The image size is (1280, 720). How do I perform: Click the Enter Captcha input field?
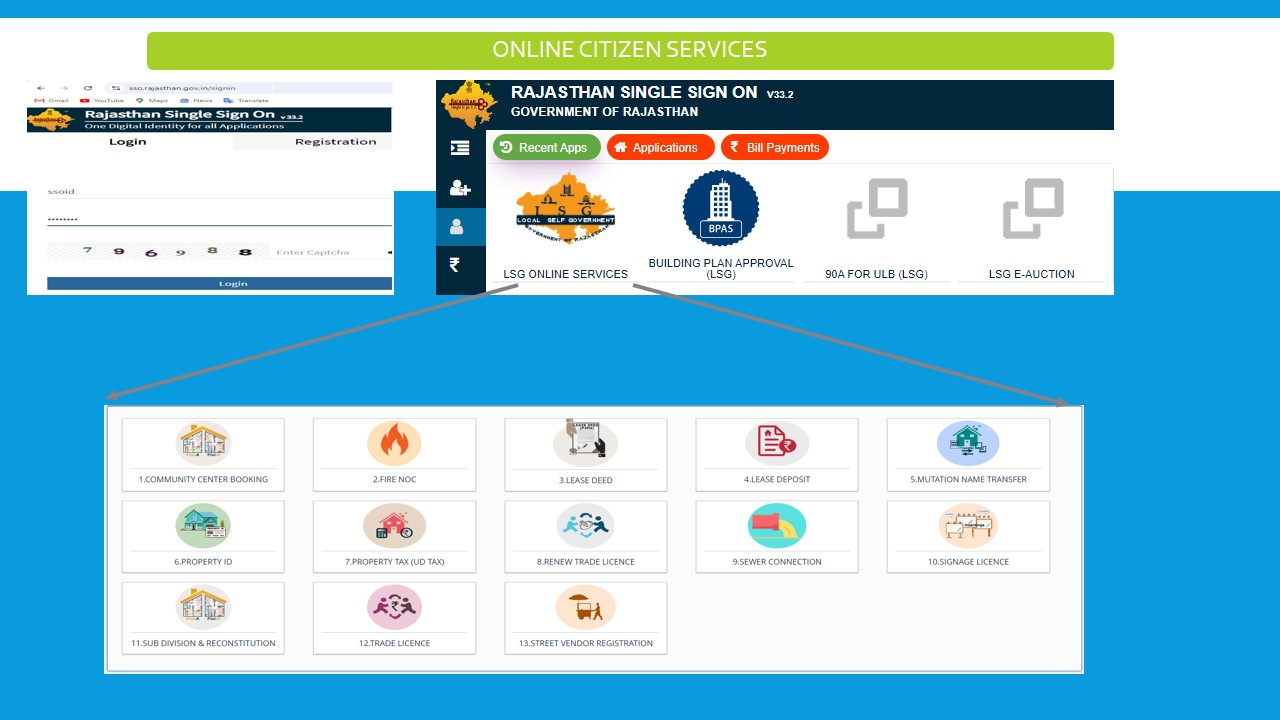(325, 253)
